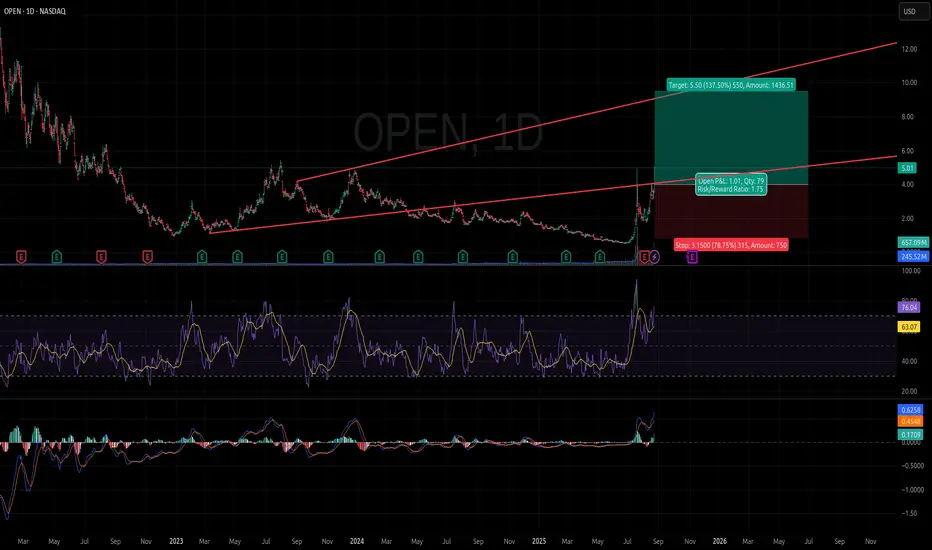The image size is (932, 550).
Task: Select the green profit zone of long position
Action: pyautogui.click(x=731, y=137)
